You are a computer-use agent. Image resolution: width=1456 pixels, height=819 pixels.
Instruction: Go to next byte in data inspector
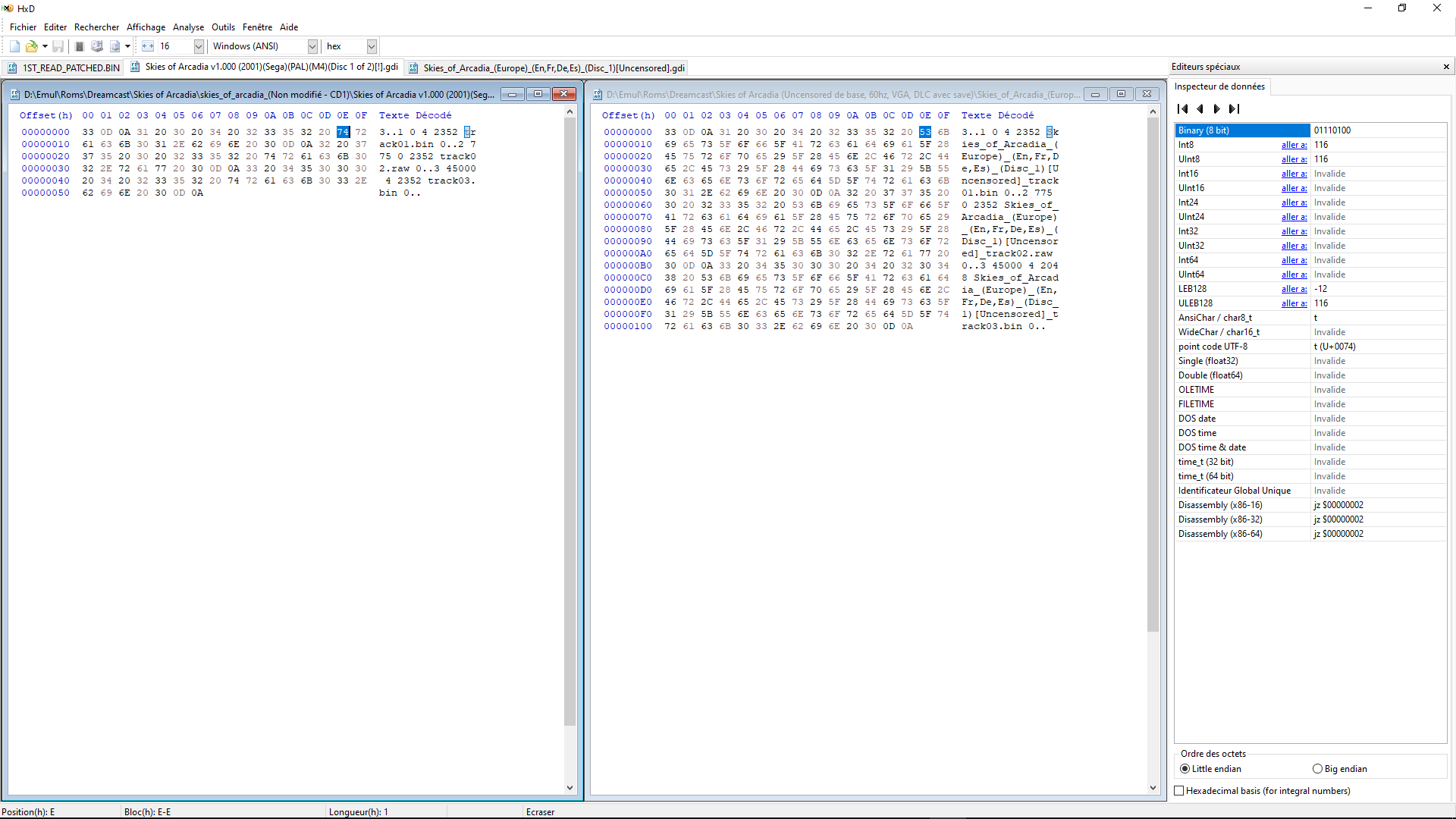[1216, 108]
